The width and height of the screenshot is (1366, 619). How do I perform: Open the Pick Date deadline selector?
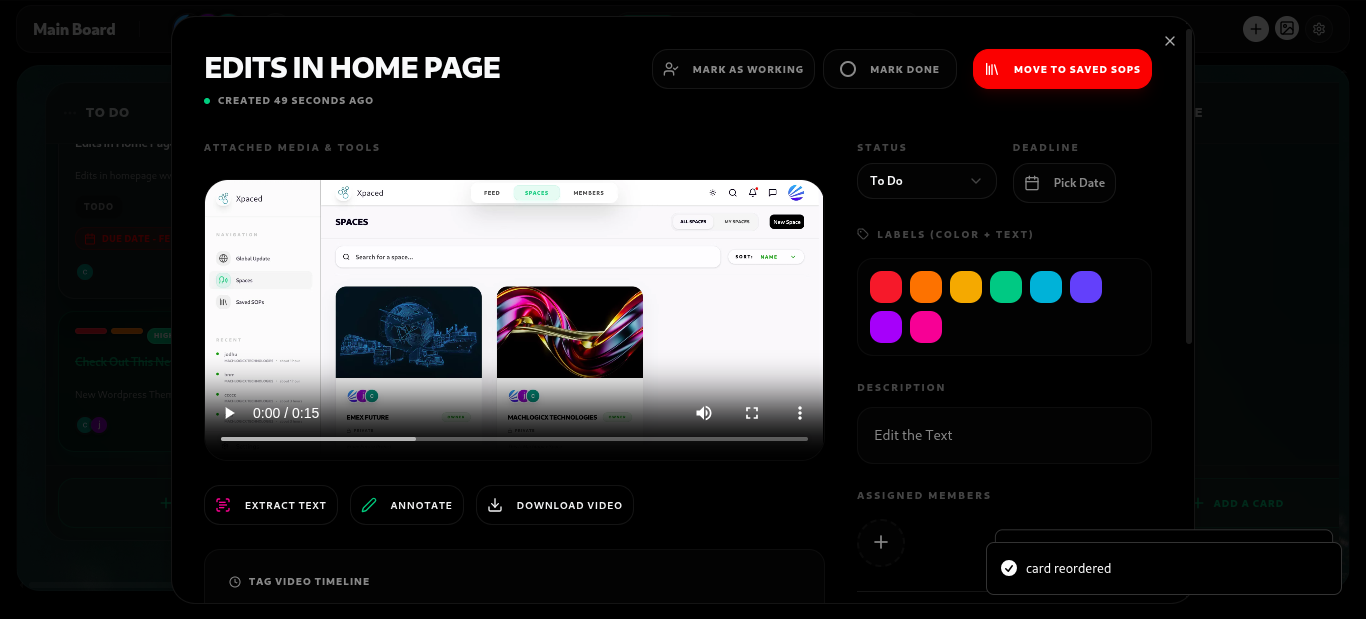[x=1064, y=182]
